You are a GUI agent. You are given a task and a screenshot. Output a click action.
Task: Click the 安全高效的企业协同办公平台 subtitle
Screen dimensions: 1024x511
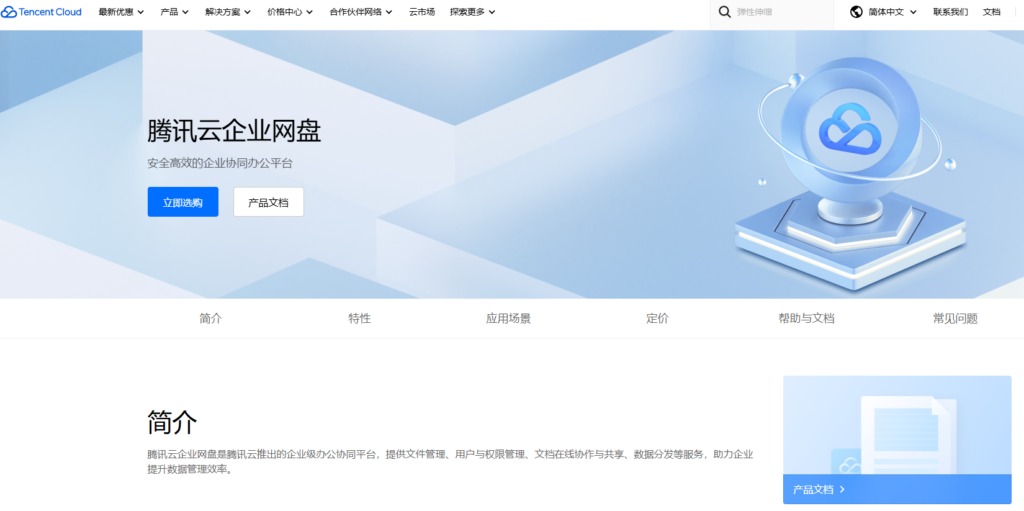pyautogui.click(x=220, y=163)
